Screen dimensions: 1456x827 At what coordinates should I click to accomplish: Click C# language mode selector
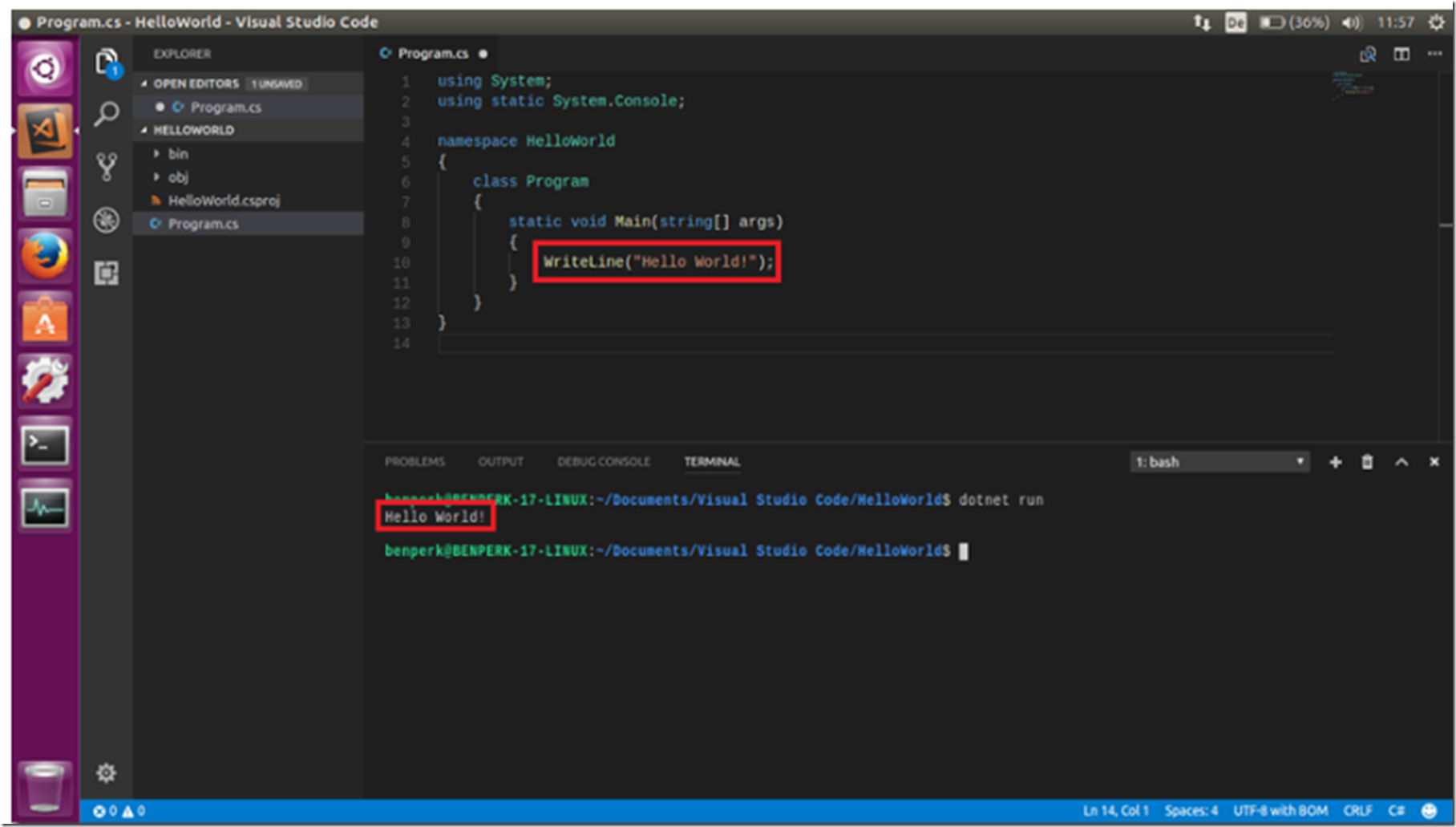1396,811
